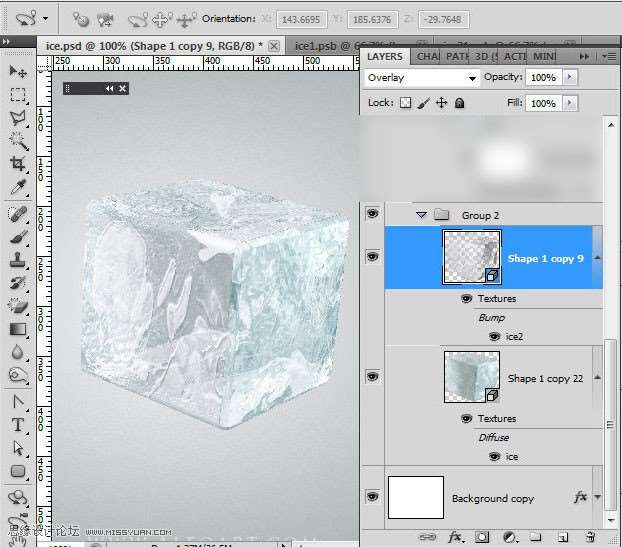
Task: Delete layer with trash icon
Action: [590, 537]
